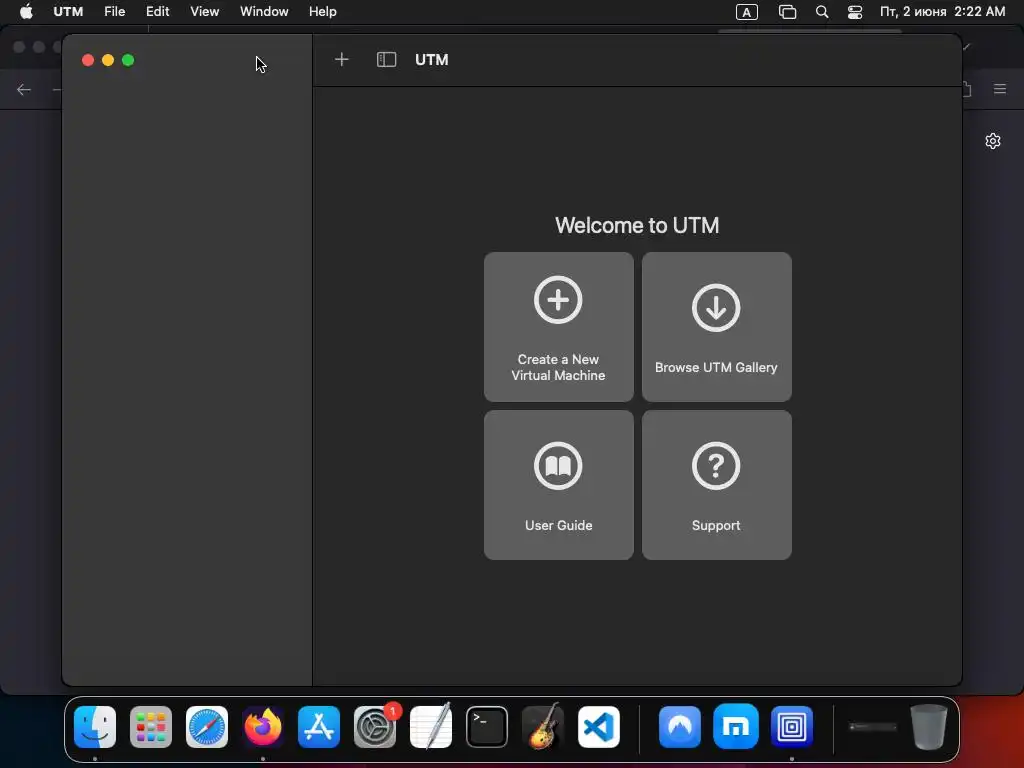Minimize the UTM window with yellow button

pyautogui.click(x=108, y=60)
